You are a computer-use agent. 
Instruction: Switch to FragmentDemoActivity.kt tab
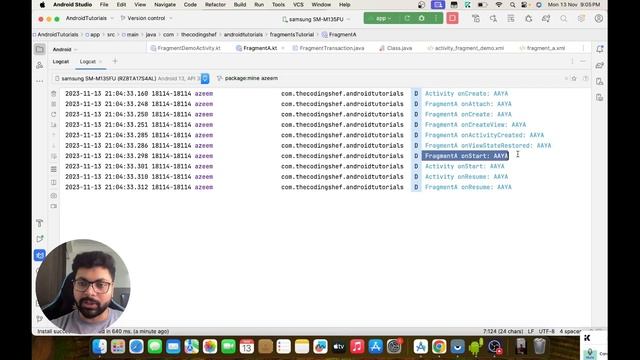pyautogui.click(x=186, y=48)
